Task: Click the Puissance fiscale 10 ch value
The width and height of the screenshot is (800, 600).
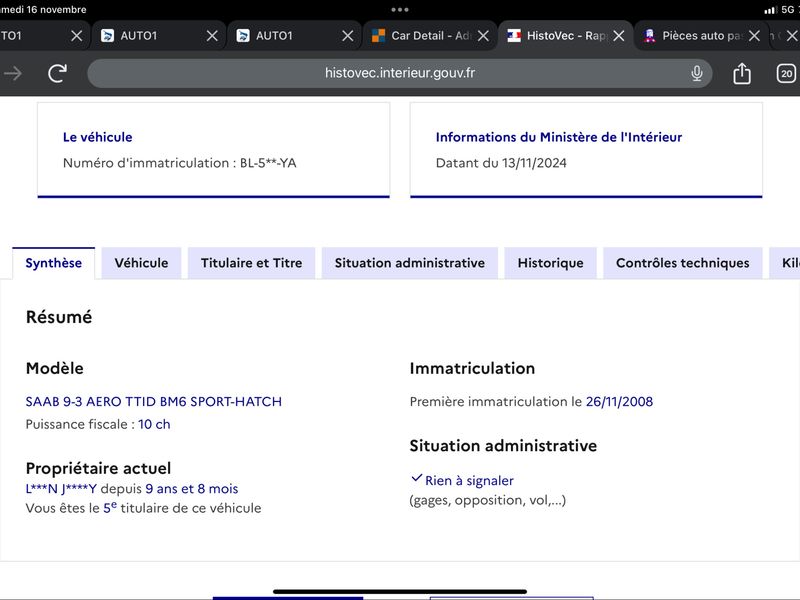Action: (154, 424)
